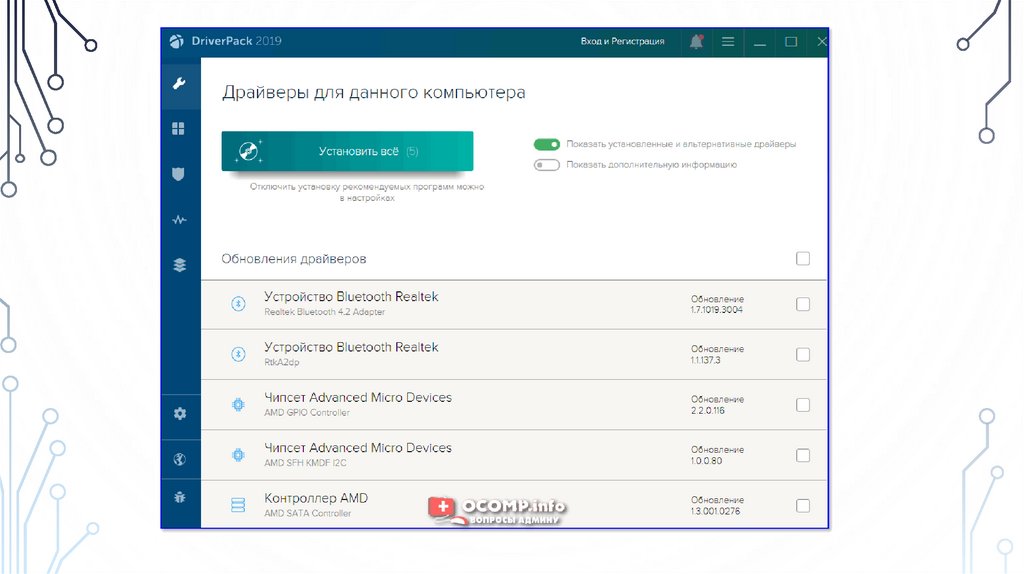Check the AMD GPIO Controller checkbox
Image resolution: width=1024 pixels, height=574 pixels.
(x=803, y=405)
